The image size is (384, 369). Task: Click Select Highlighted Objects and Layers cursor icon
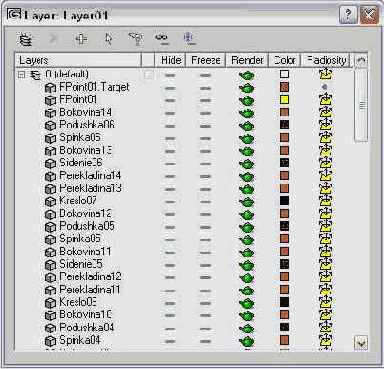108,39
